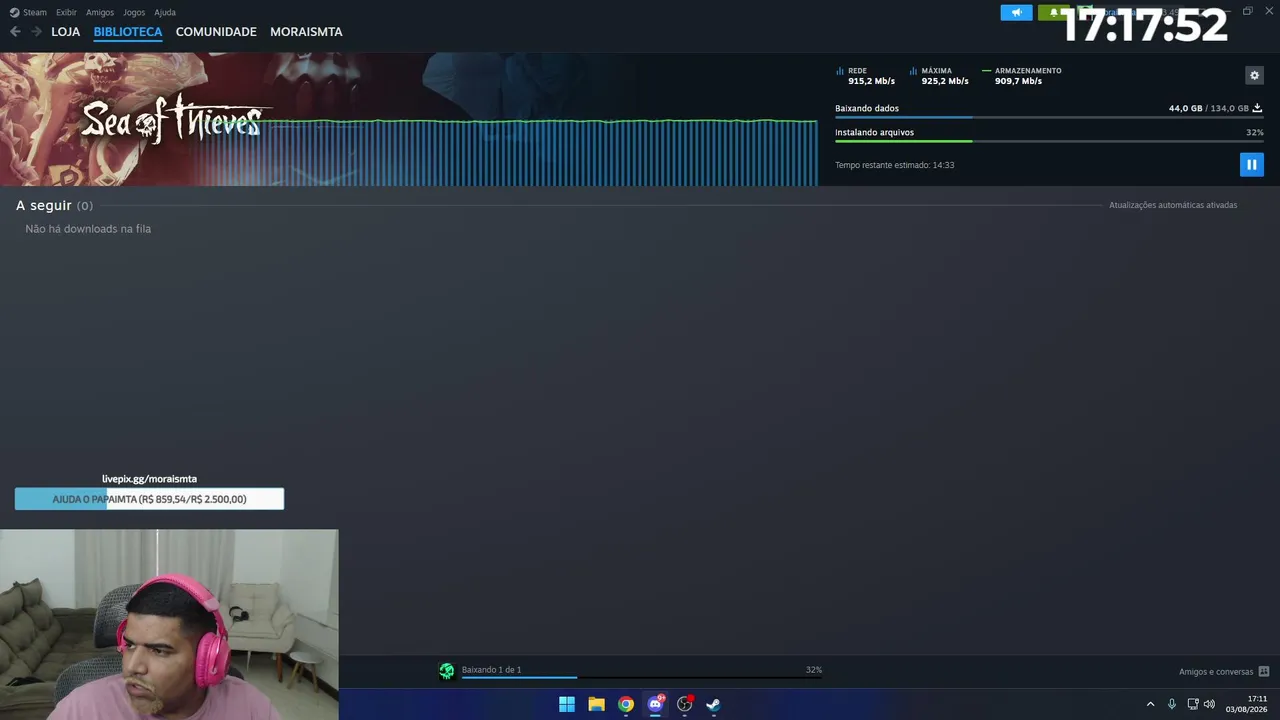Click the taskbar clock showing 17:11
This screenshot has width=1280, height=720.
coord(1247,704)
